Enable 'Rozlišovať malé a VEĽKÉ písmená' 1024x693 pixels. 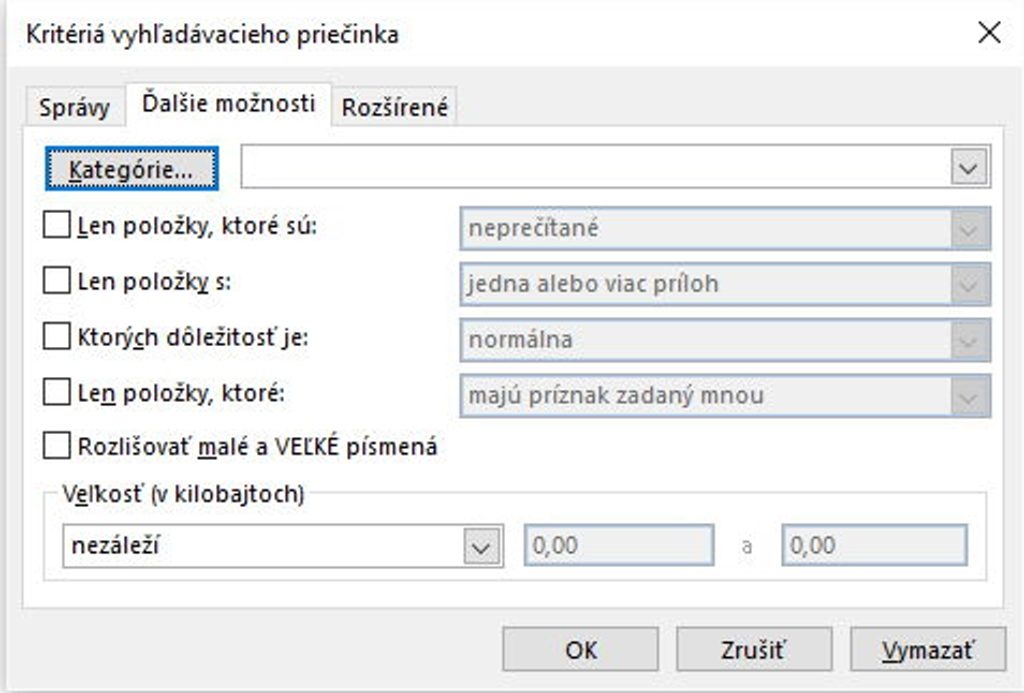[x=56, y=446]
